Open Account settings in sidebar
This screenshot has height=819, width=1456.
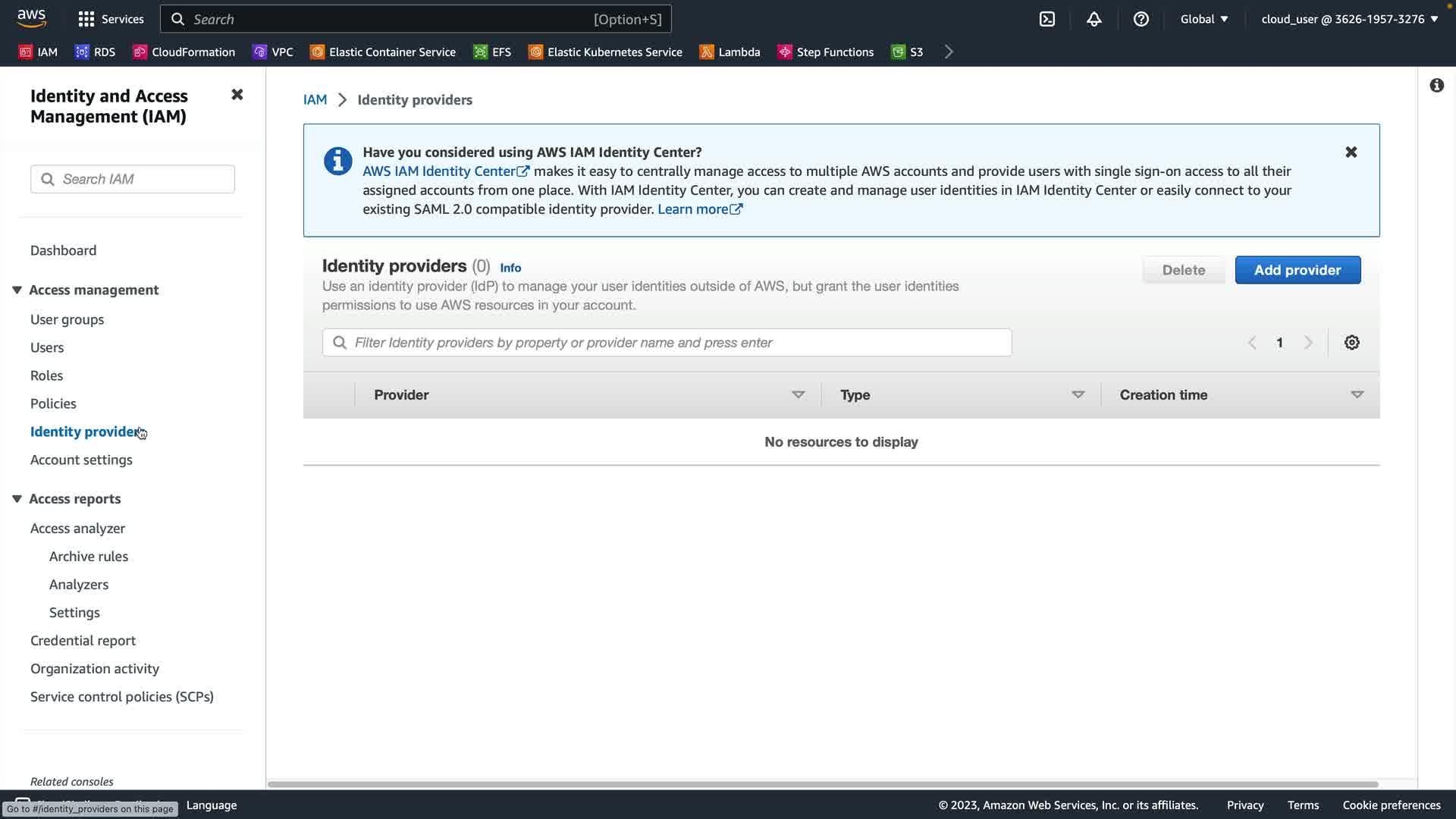coord(81,460)
